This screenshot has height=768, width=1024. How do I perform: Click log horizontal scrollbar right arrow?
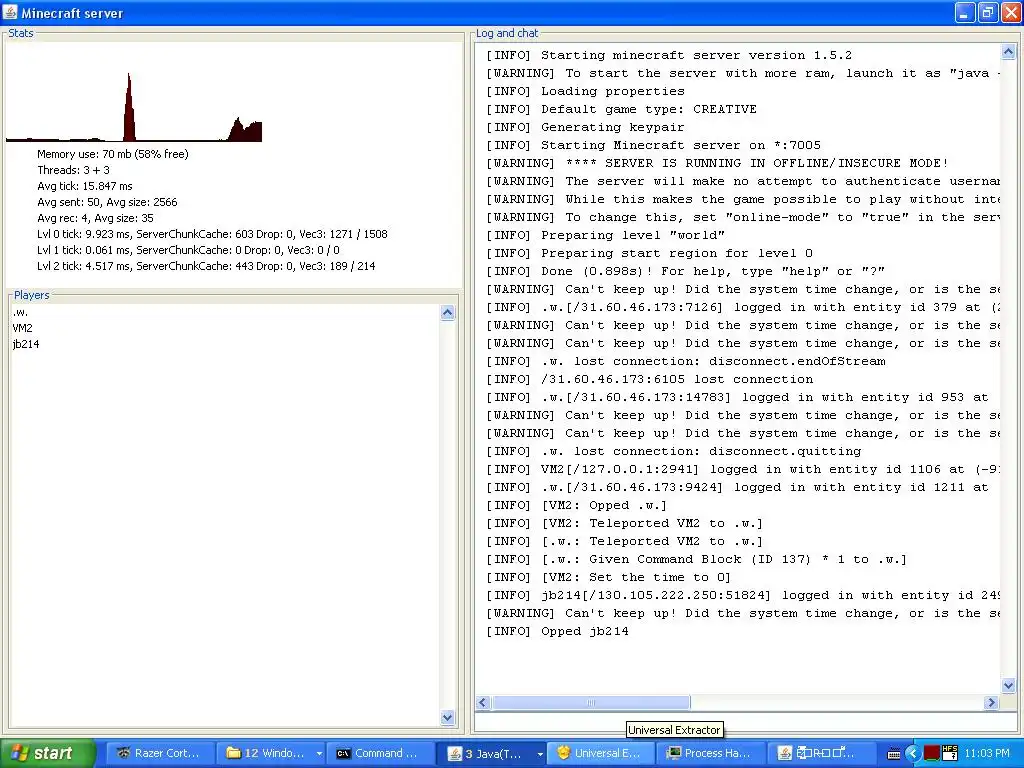991,703
